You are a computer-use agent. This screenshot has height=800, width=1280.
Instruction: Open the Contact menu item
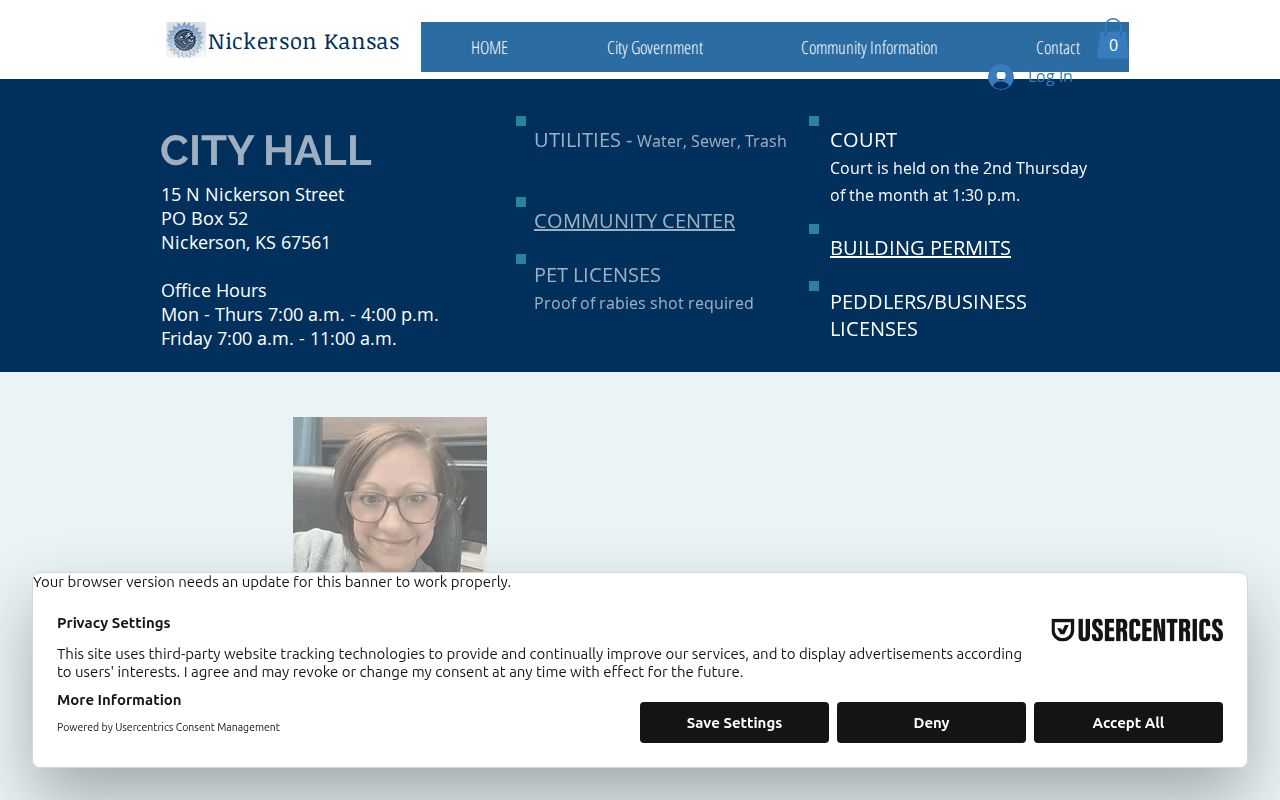coord(1057,47)
